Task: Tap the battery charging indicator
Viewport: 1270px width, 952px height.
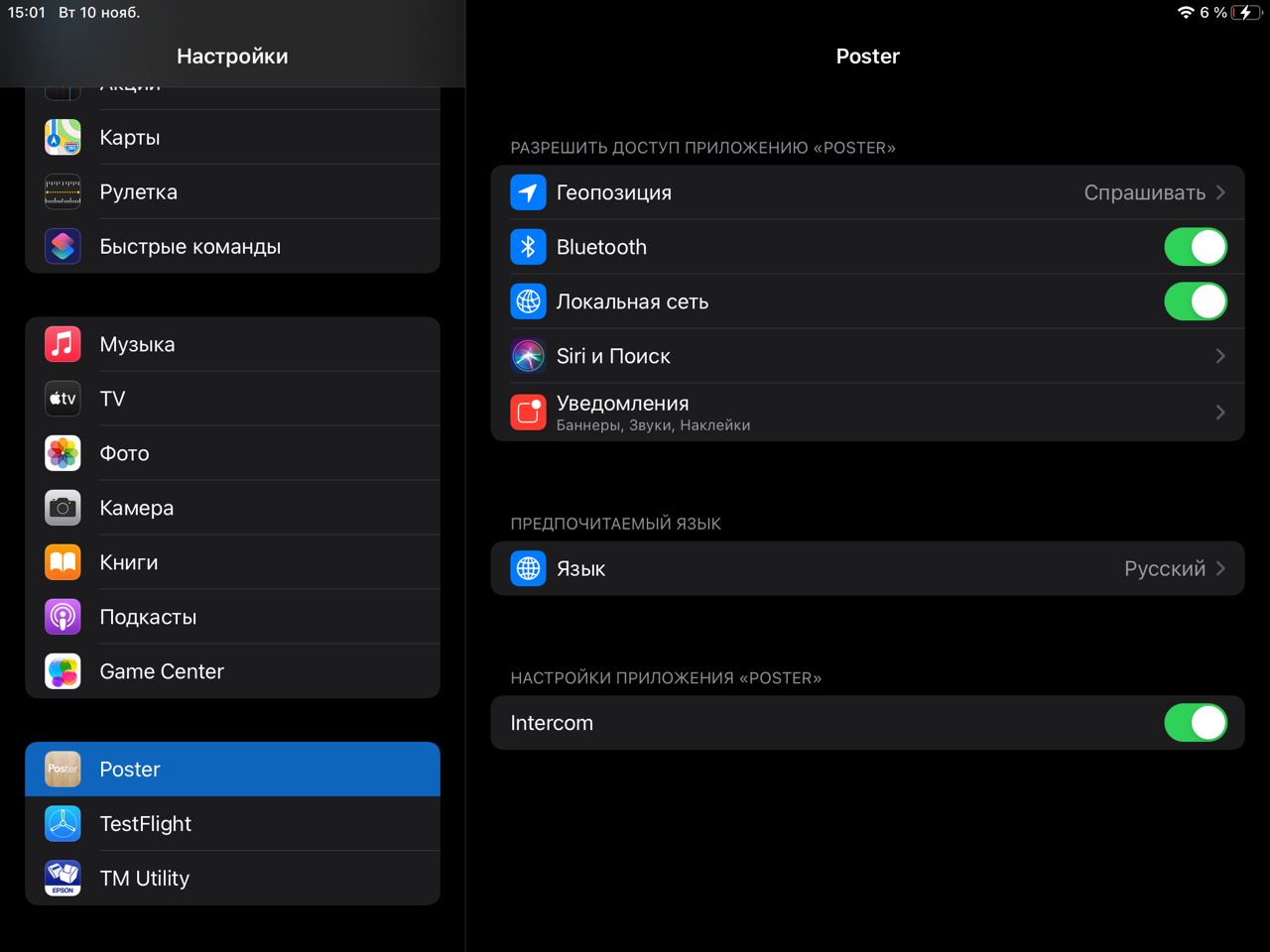Action: tap(1245, 12)
